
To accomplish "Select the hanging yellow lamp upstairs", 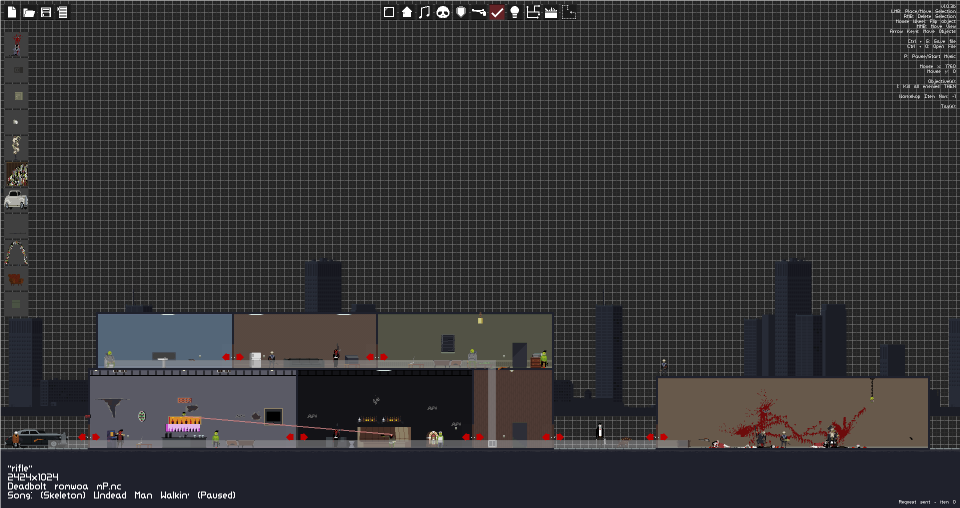I will pyautogui.click(x=481, y=319).
